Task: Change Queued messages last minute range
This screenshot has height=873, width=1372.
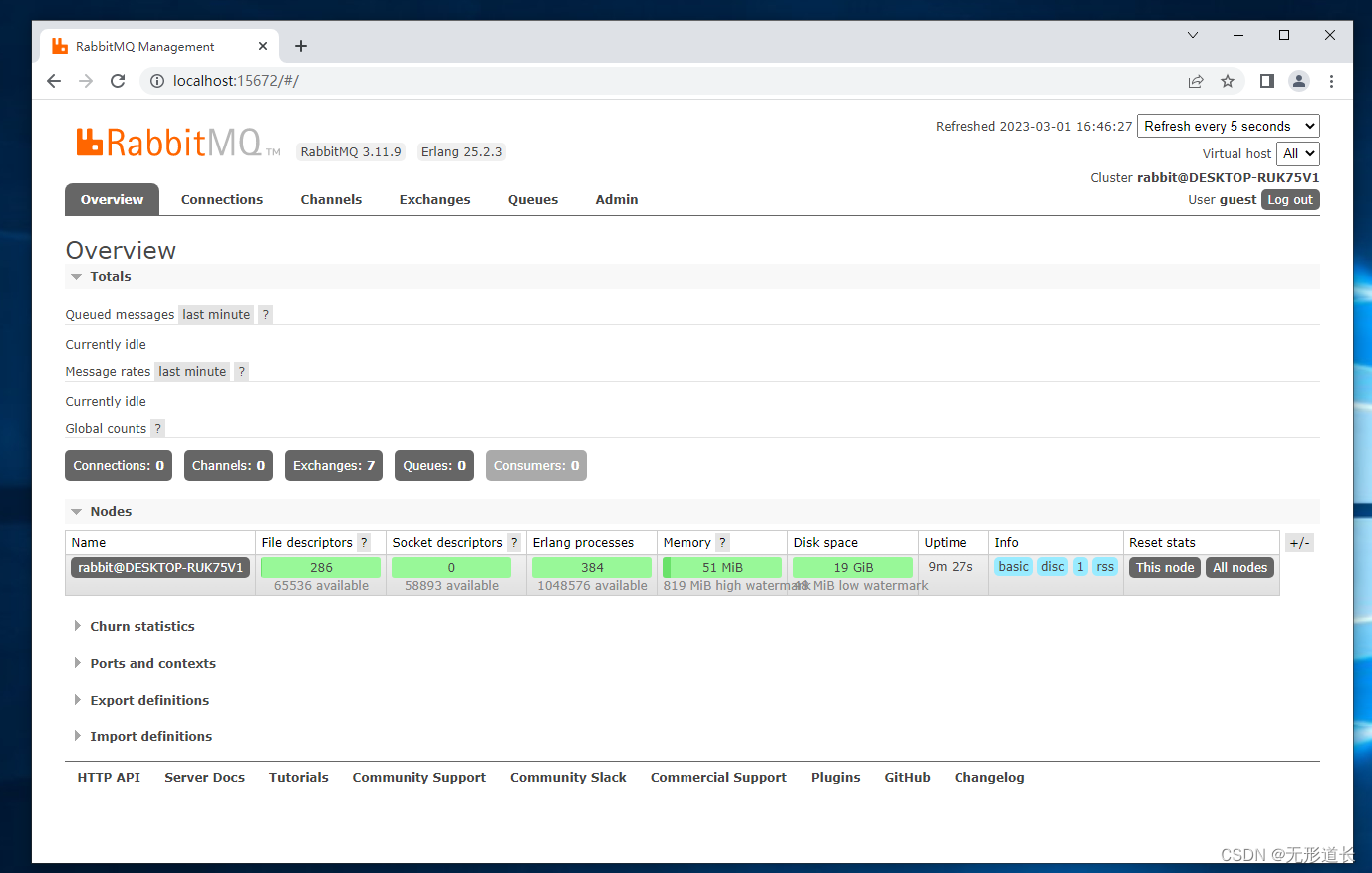Action: point(216,314)
